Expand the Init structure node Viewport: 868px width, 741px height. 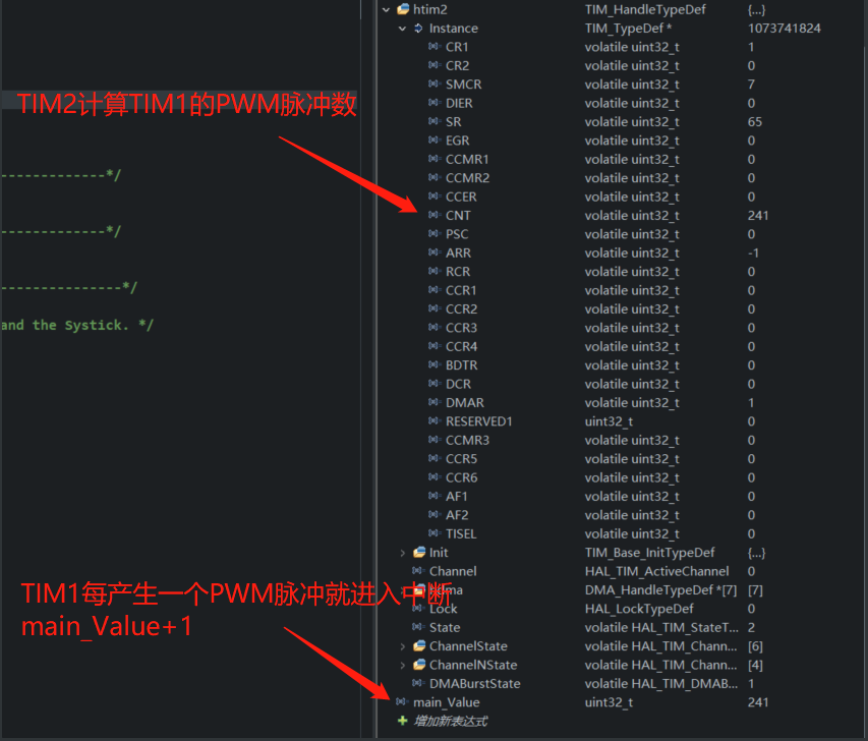pos(401,551)
